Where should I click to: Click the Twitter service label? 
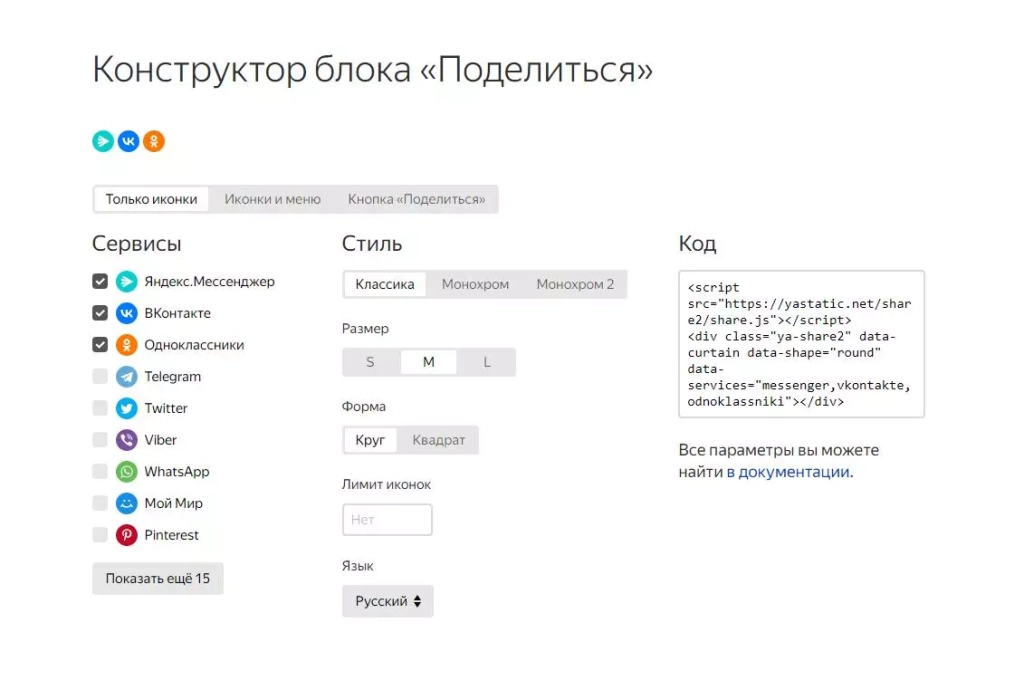[166, 408]
